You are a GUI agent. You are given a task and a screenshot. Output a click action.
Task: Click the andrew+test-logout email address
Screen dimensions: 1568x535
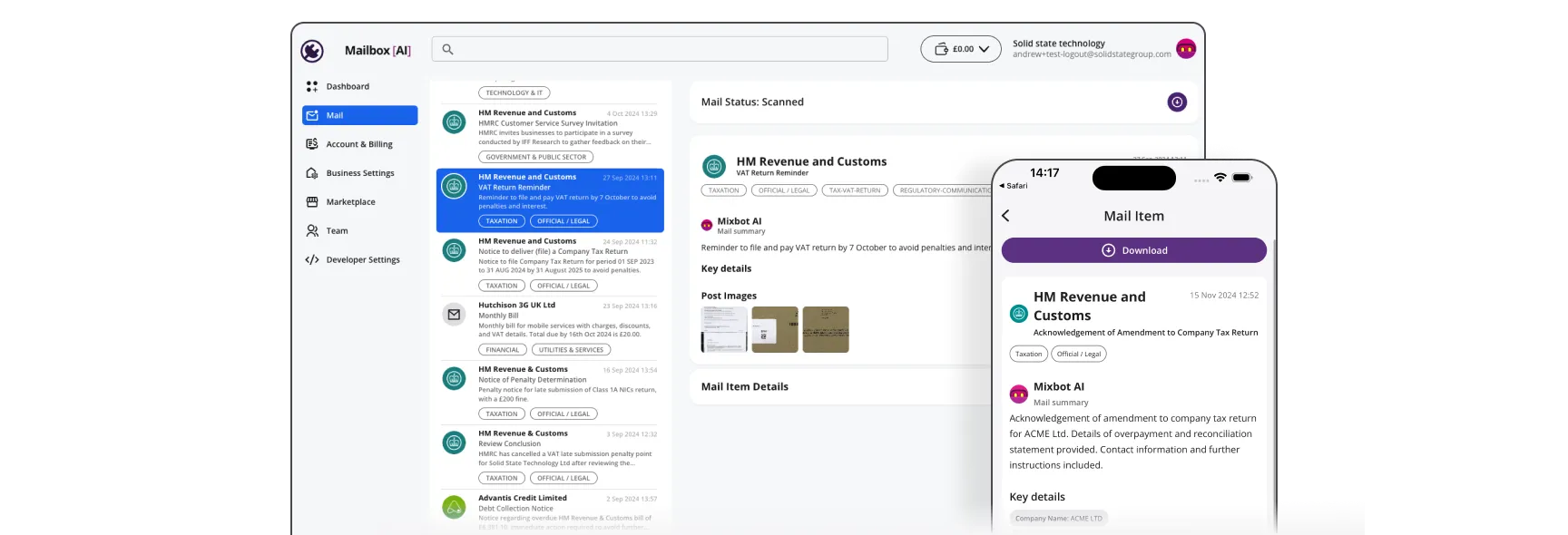[1092, 54]
